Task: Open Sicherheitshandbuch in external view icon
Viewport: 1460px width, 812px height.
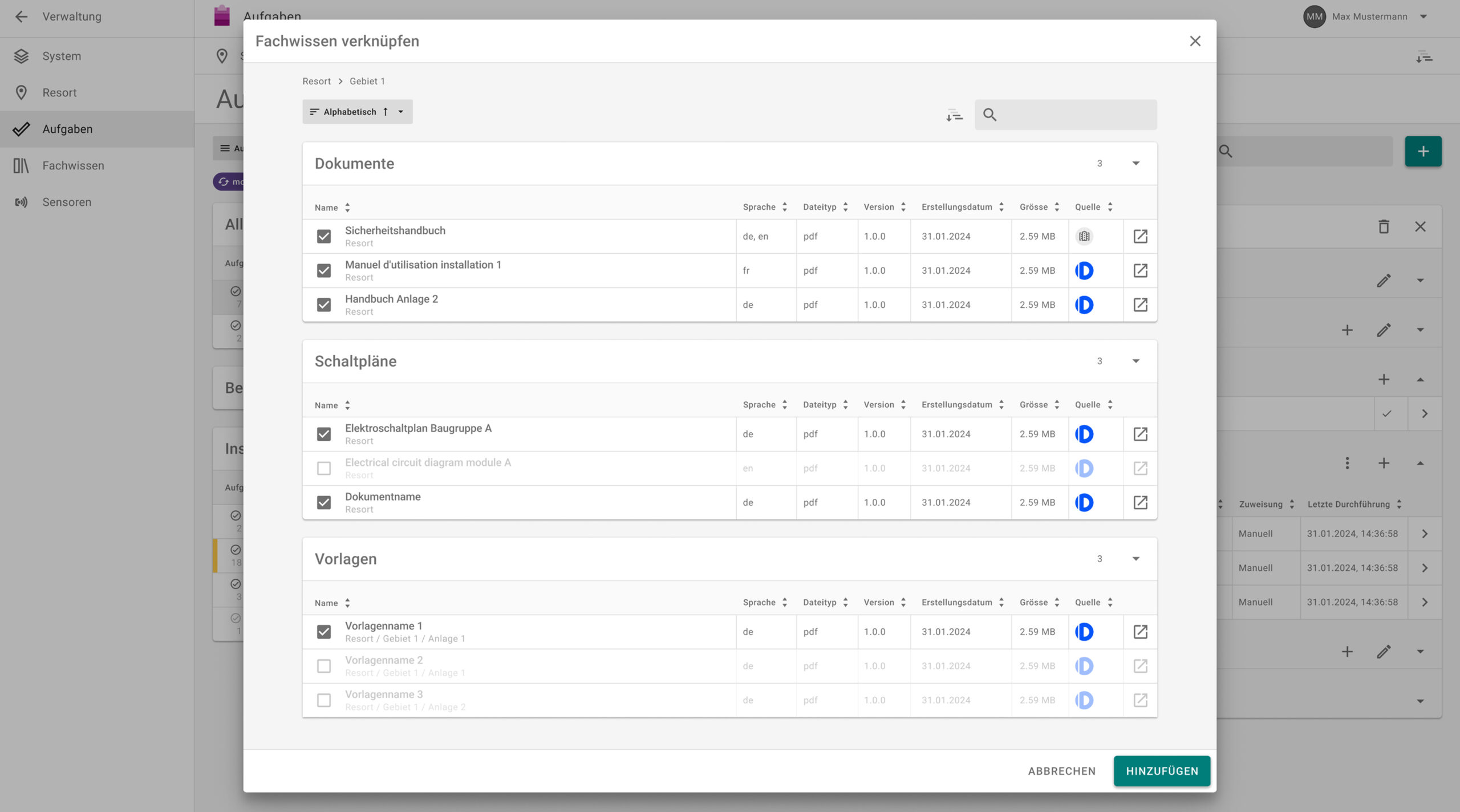Action: pyautogui.click(x=1140, y=236)
